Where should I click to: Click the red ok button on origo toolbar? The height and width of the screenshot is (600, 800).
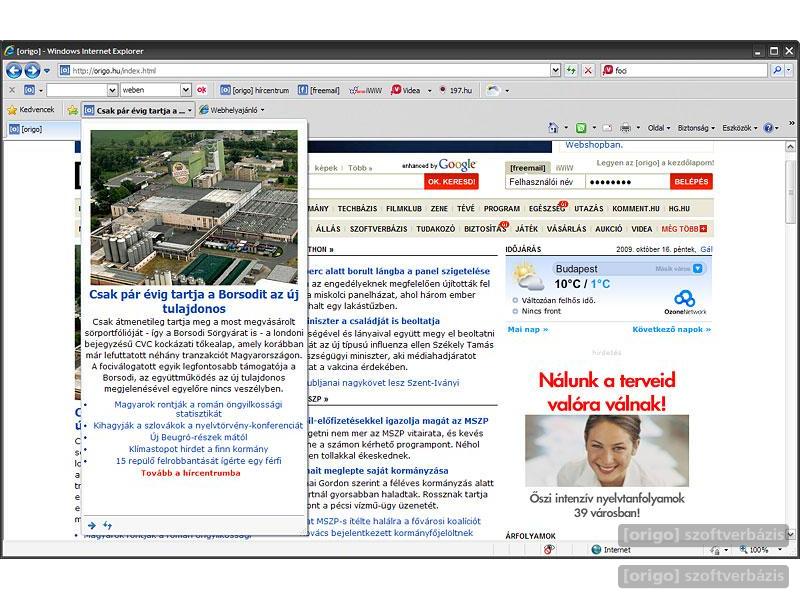[202, 90]
